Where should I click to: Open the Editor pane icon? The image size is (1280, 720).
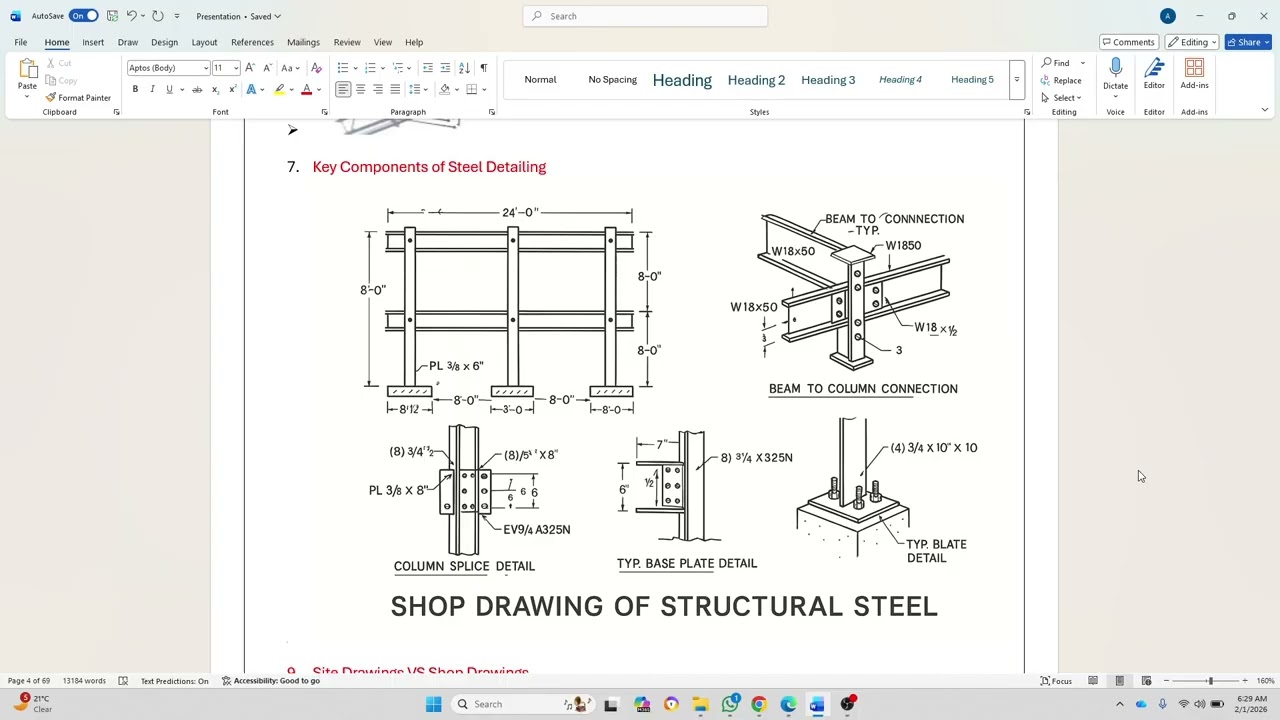(x=1154, y=68)
